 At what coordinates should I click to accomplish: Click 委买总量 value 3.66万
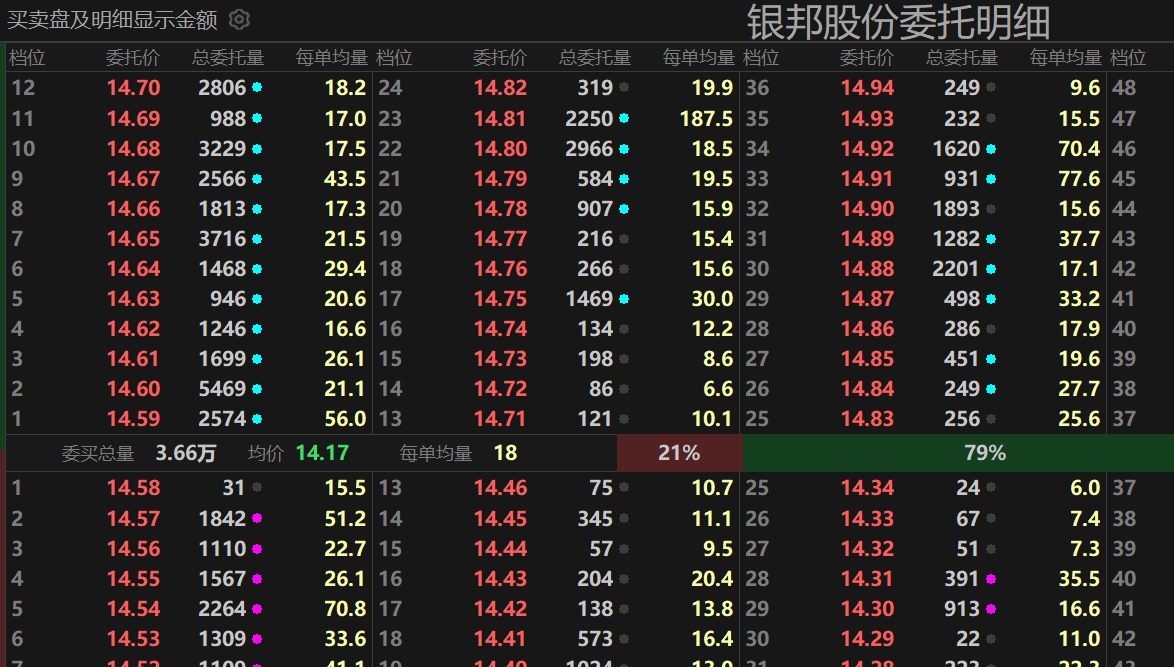click(x=186, y=453)
